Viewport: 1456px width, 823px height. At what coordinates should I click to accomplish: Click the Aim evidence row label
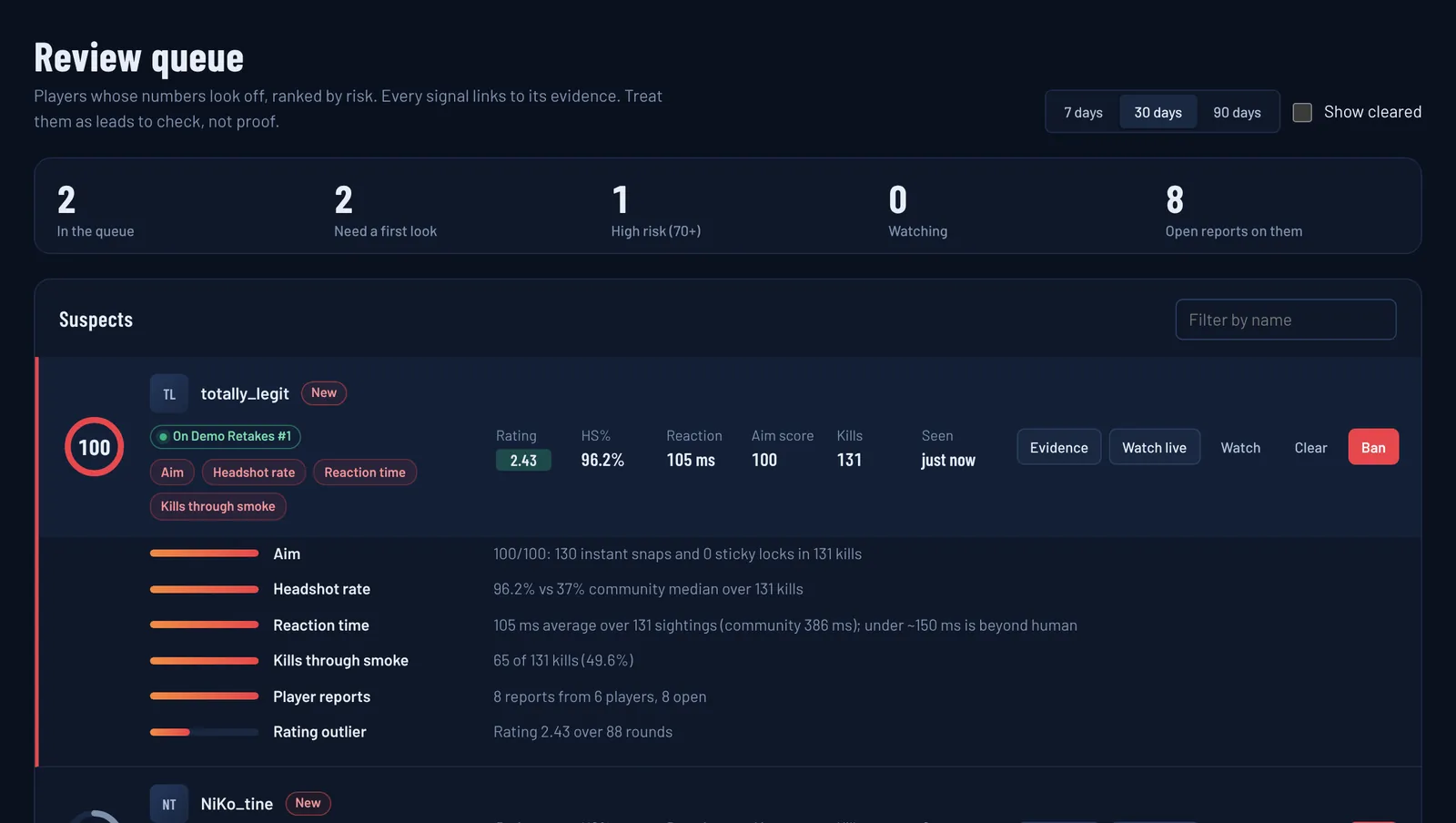coord(287,554)
